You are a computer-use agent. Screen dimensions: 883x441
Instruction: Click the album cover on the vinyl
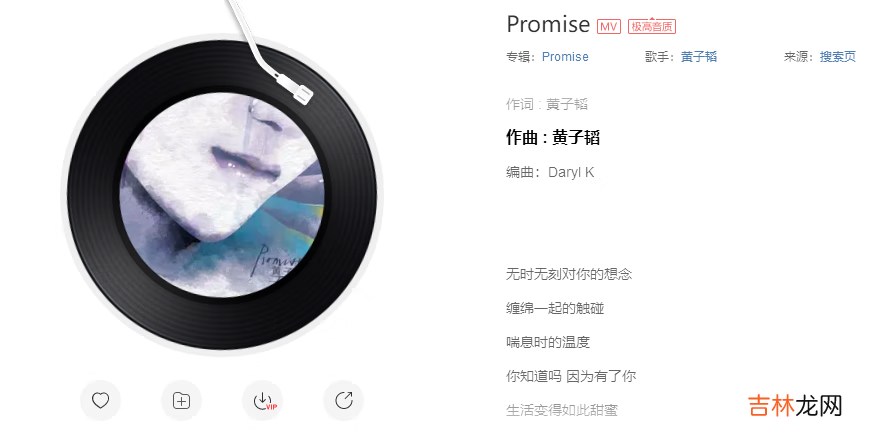[x=222, y=195]
